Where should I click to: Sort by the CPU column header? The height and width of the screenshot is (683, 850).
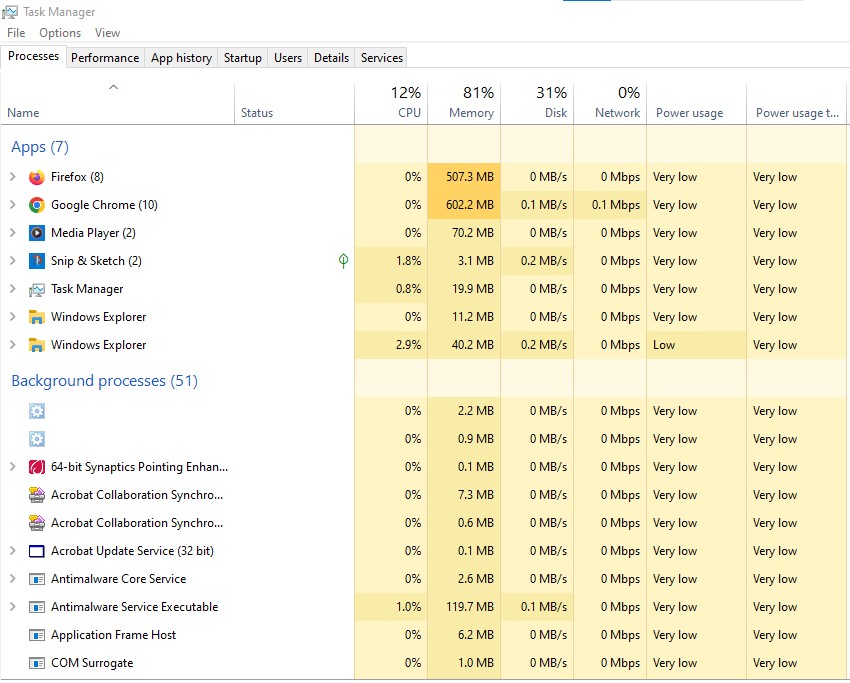[x=391, y=103]
